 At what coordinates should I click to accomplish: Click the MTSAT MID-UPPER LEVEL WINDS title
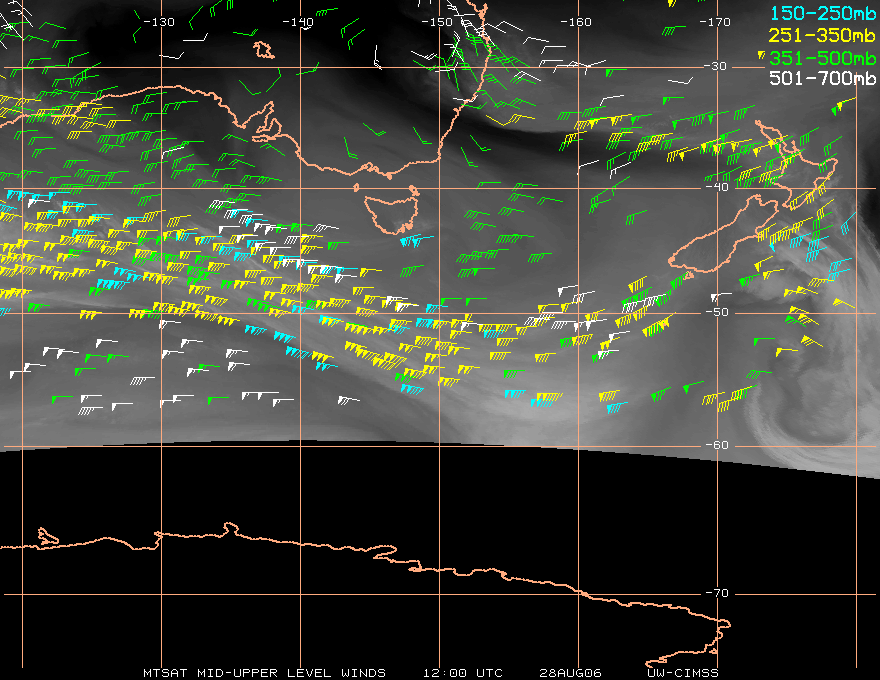tap(264, 673)
